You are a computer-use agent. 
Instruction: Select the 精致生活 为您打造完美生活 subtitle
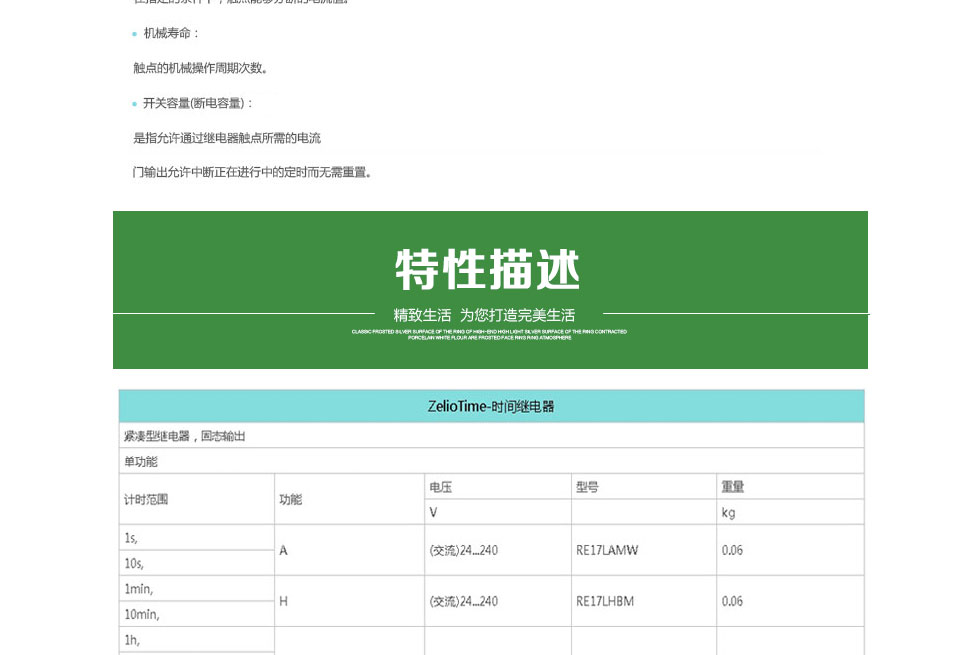click(484, 315)
